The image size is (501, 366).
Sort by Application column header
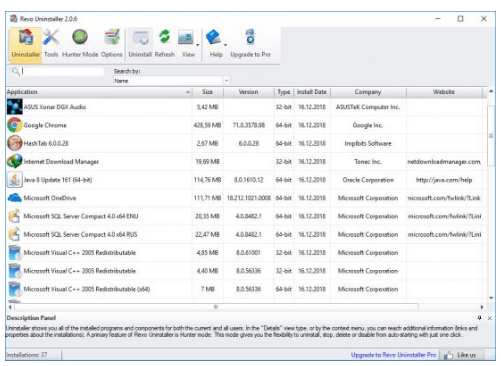tap(99, 92)
